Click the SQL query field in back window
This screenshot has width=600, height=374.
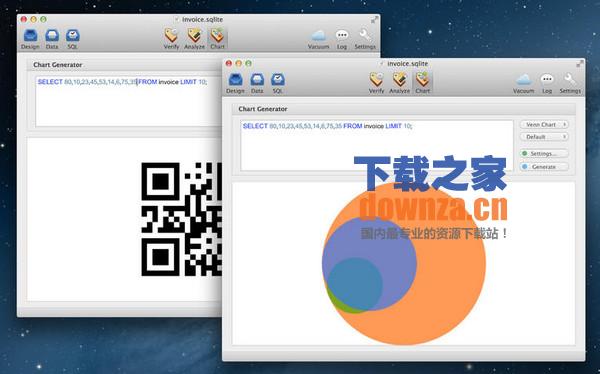129,101
